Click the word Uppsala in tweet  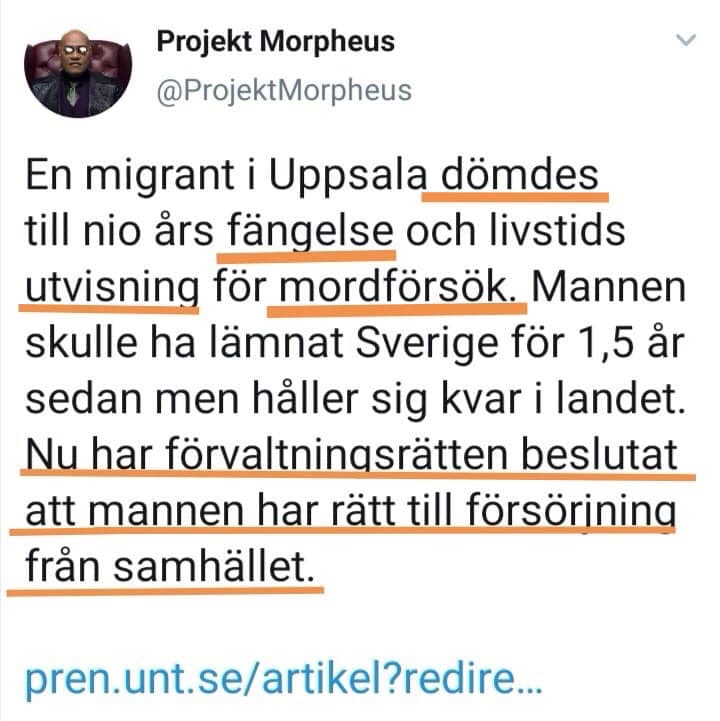click(348, 176)
